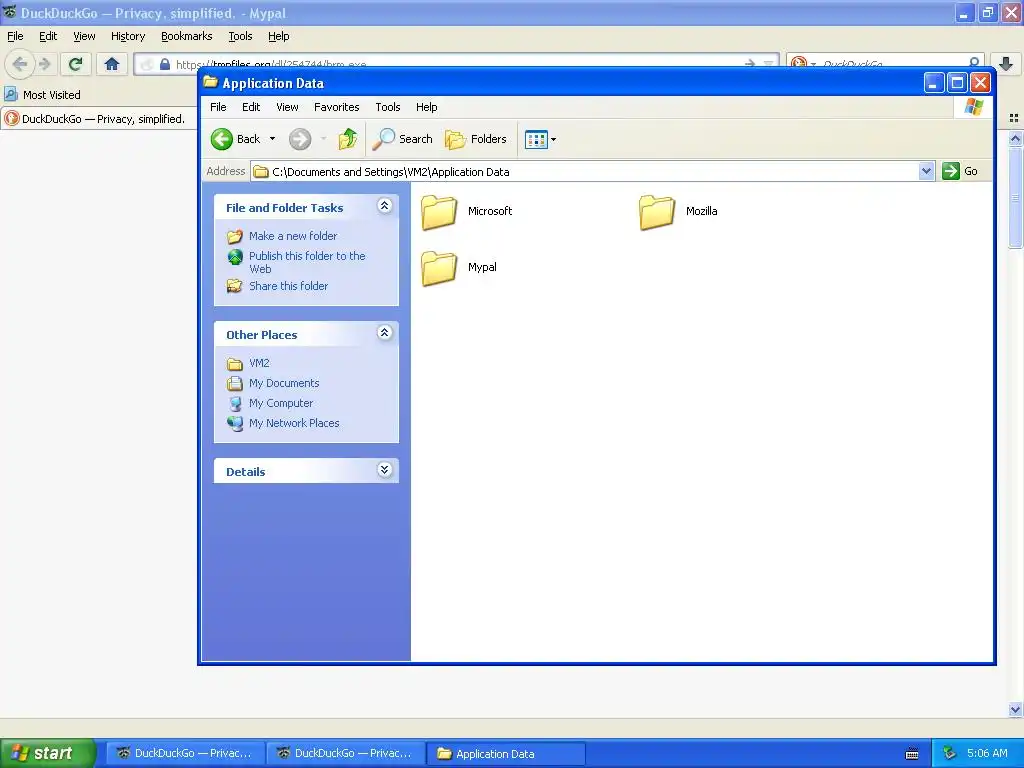This screenshot has height=768, width=1024.
Task: Minimize the Application Data window
Action: (934, 83)
